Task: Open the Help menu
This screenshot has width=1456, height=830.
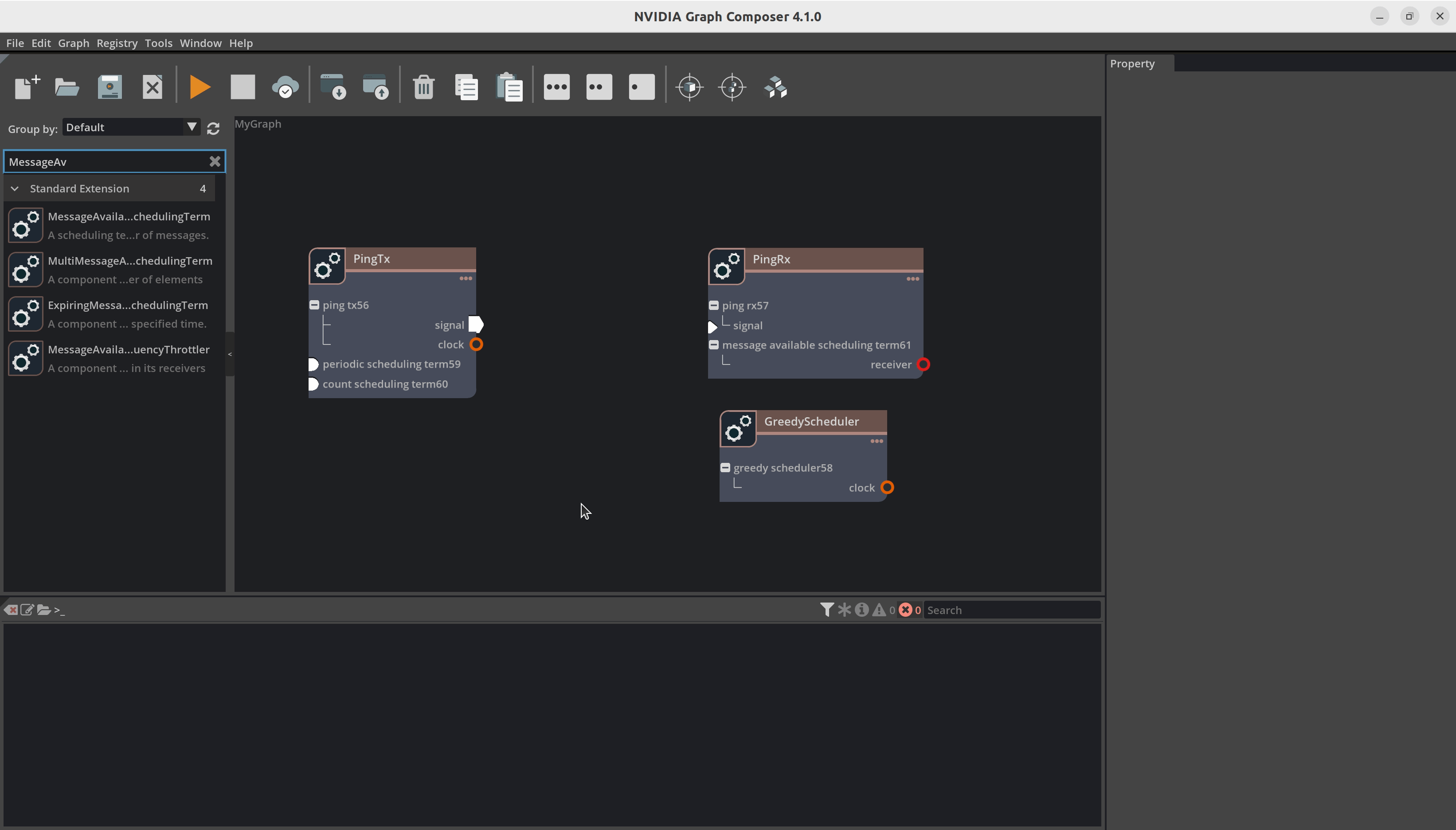Action: pos(241,43)
